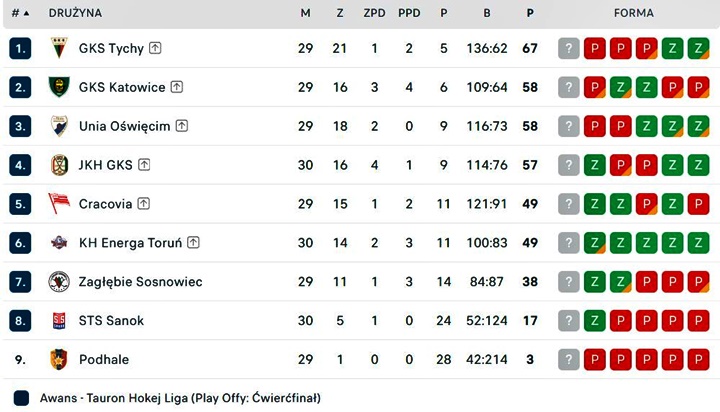Click the GKS Katowice club crest
This screenshot has width=720, height=412.
tap(59, 87)
